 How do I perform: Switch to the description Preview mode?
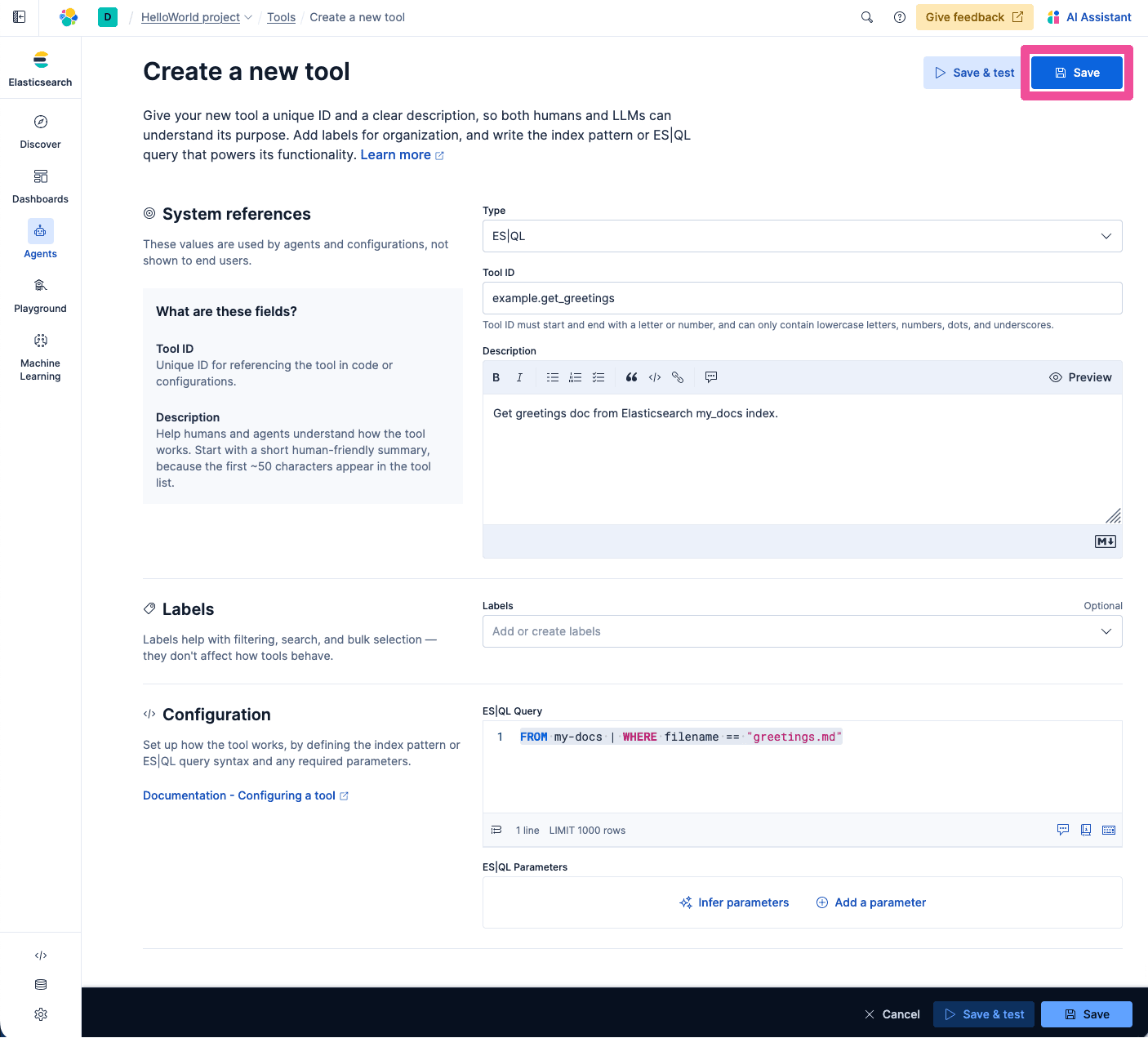click(1081, 377)
